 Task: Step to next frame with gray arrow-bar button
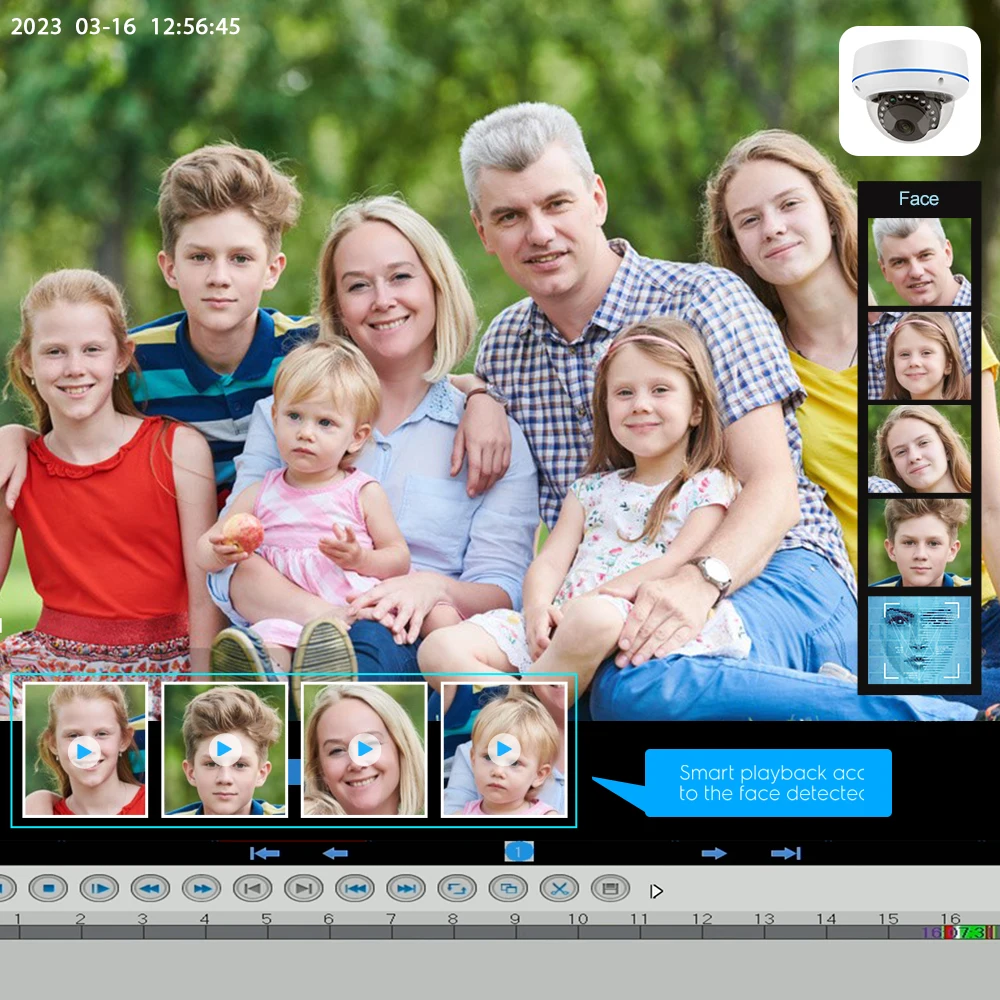pos(304,888)
